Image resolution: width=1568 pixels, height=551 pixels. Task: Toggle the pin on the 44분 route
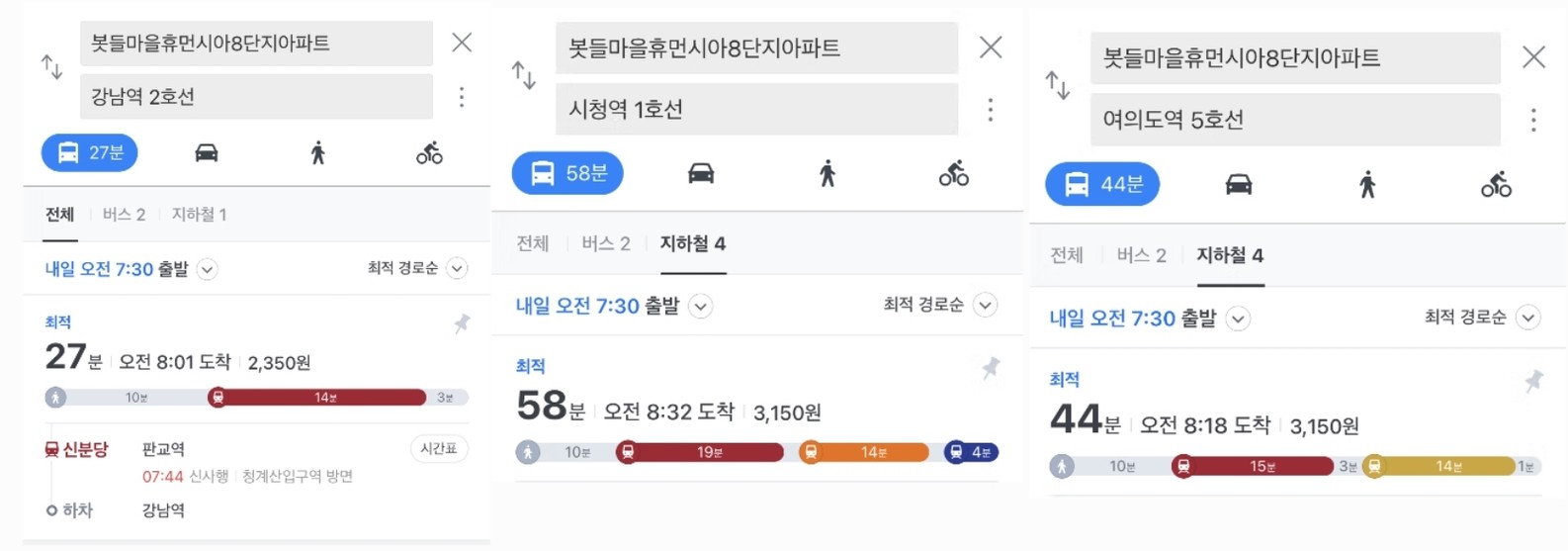[x=1533, y=381]
